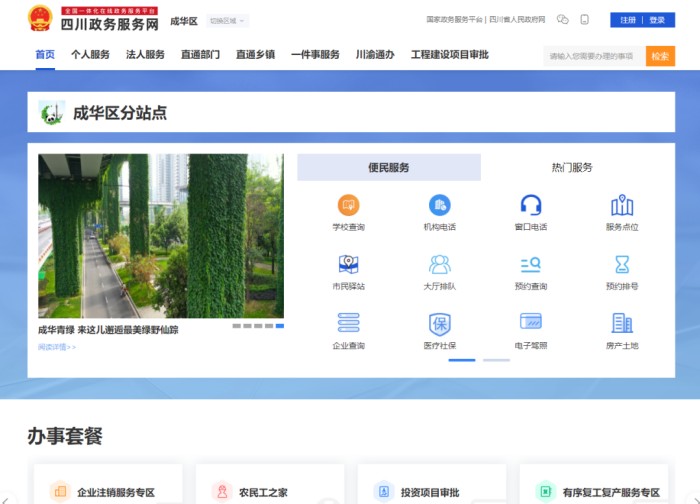
Task: Open the 学校查询 school lookup icon
Action: click(x=348, y=206)
